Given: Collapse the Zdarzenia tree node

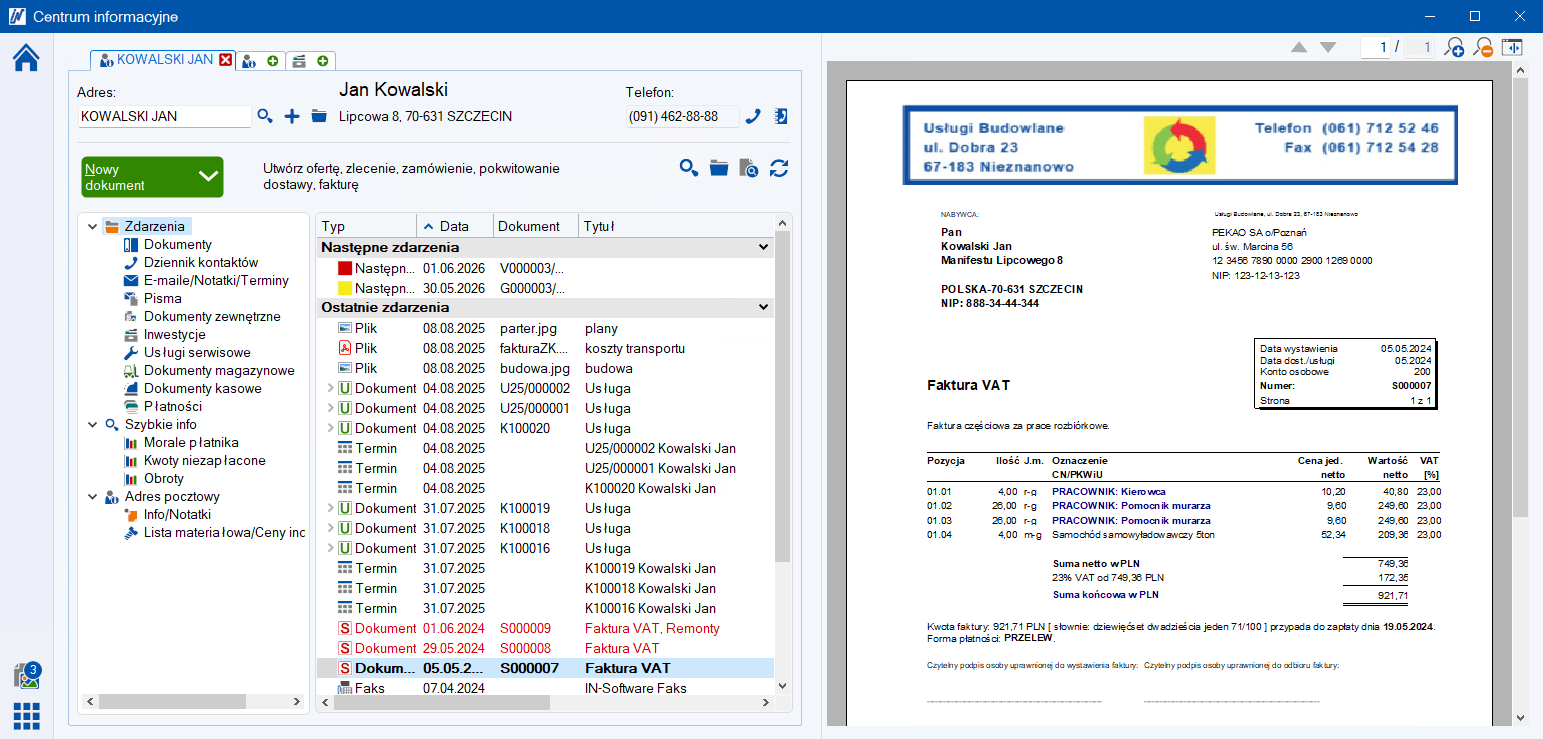Looking at the screenshot, I should [x=93, y=226].
